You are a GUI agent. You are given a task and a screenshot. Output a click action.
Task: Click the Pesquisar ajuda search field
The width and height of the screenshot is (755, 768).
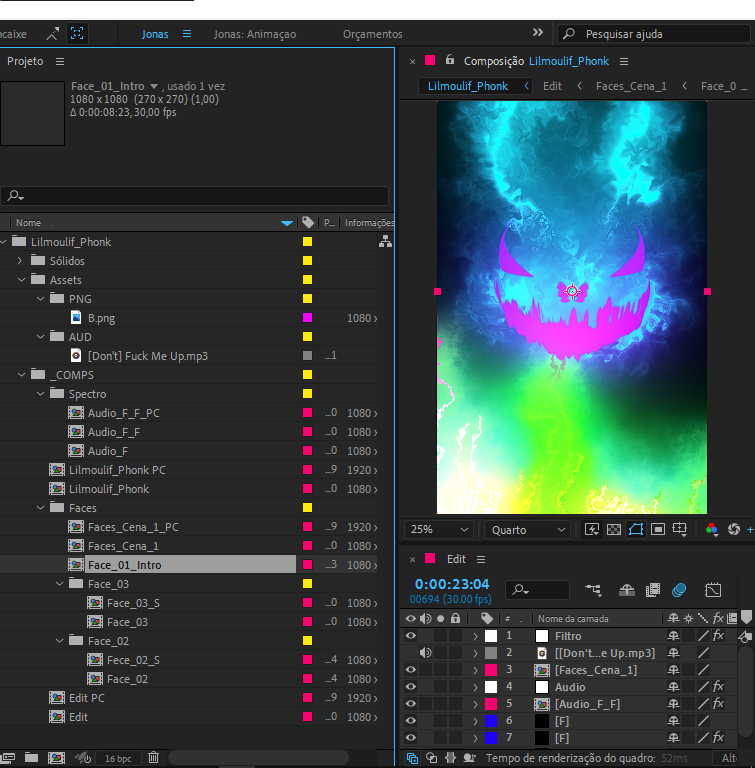(x=653, y=34)
